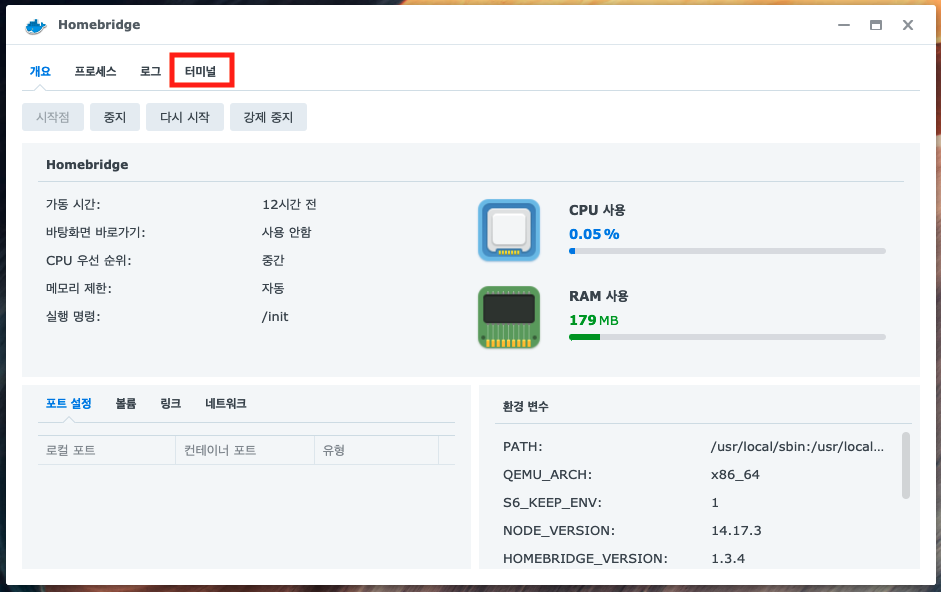Click the 179 MB RAM value
The image size is (941, 592).
coord(594,320)
